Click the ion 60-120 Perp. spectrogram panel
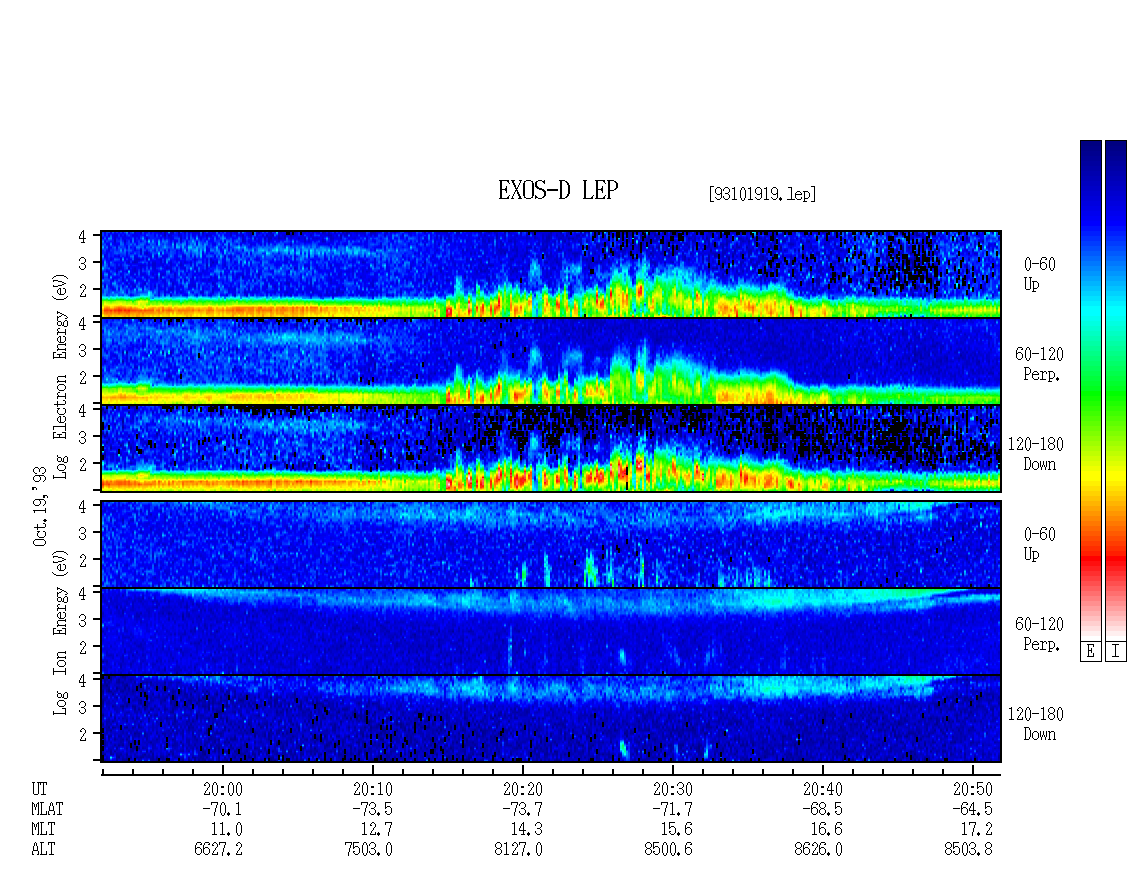This screenshot has height=875, width=1130. [x=551, y=631]
